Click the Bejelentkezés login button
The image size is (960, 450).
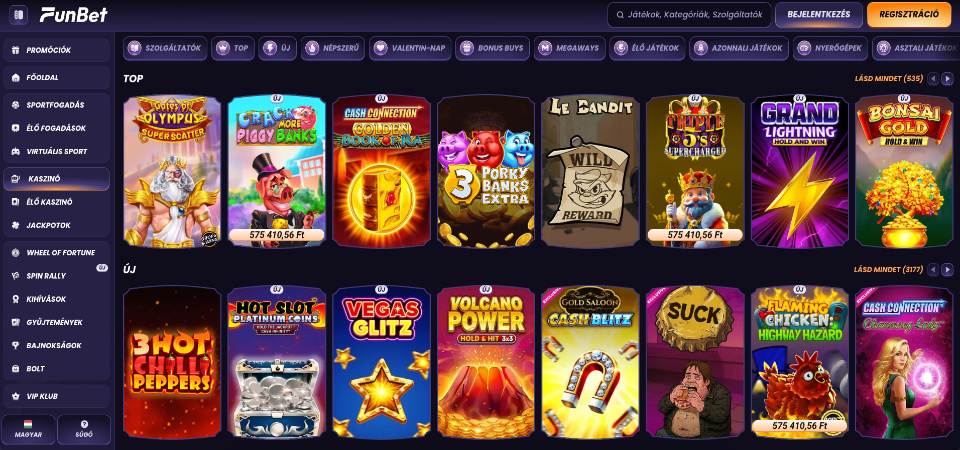point(819,15)
